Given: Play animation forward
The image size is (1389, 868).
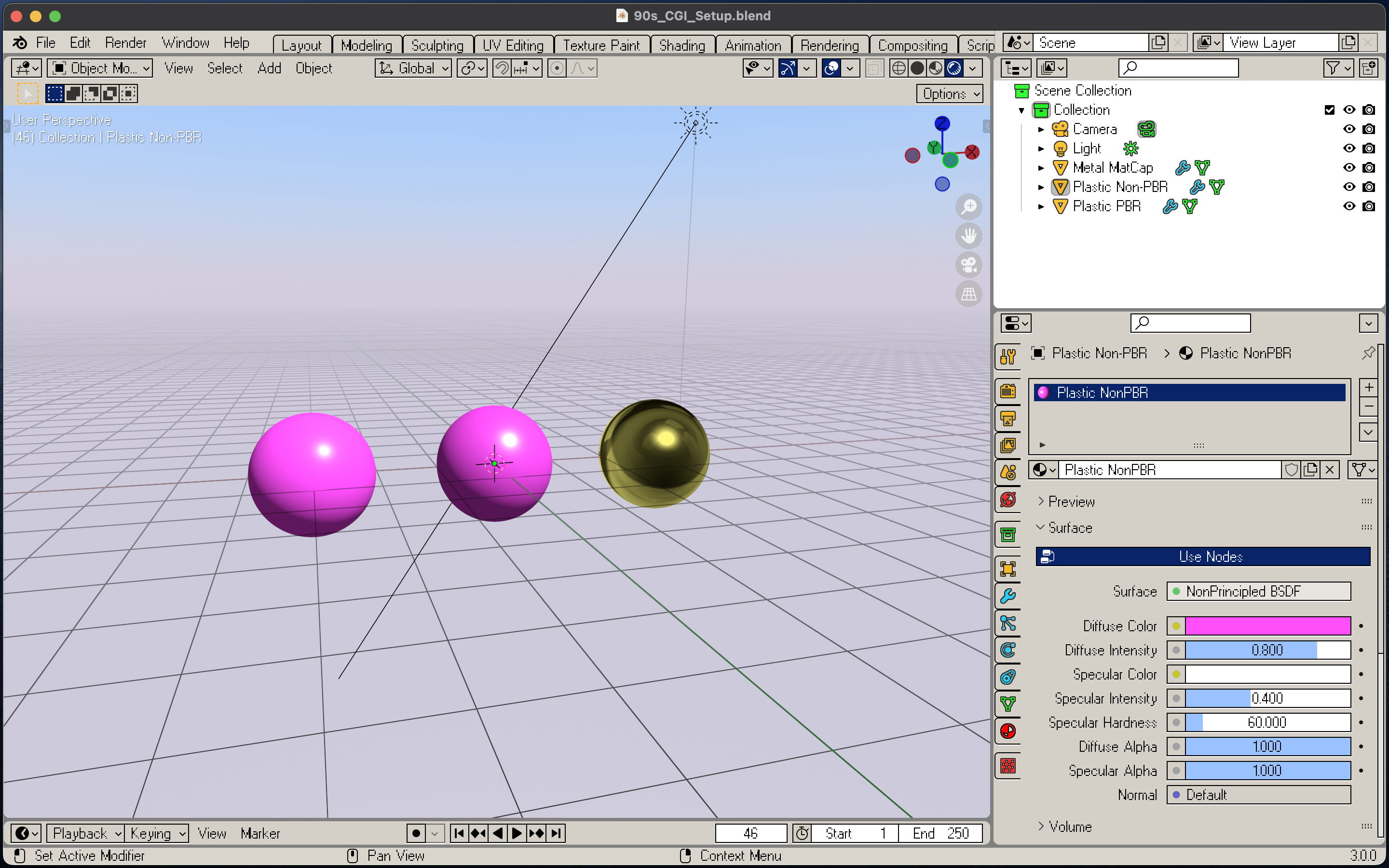Looking at the screenshot, I should point(517,833).
